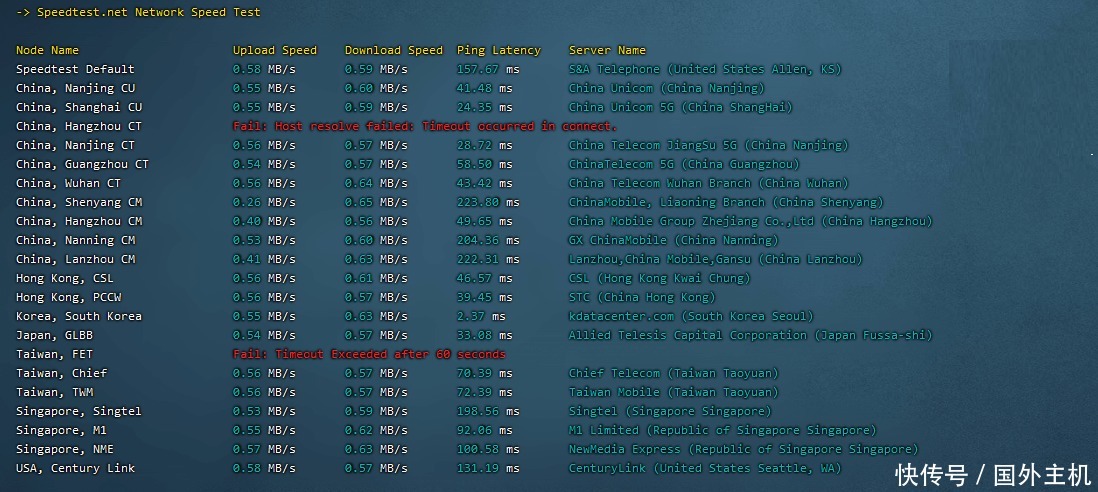Click the 'China, Nanjing CT' node name
The width and height of the screenshot is (1098, 492).
point(75,145)
